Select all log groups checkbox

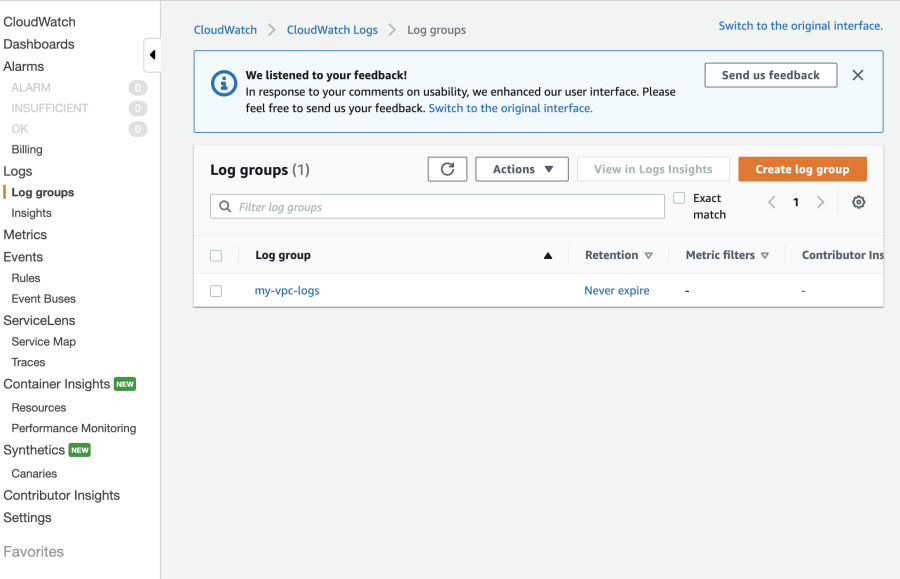click(216, 256)
